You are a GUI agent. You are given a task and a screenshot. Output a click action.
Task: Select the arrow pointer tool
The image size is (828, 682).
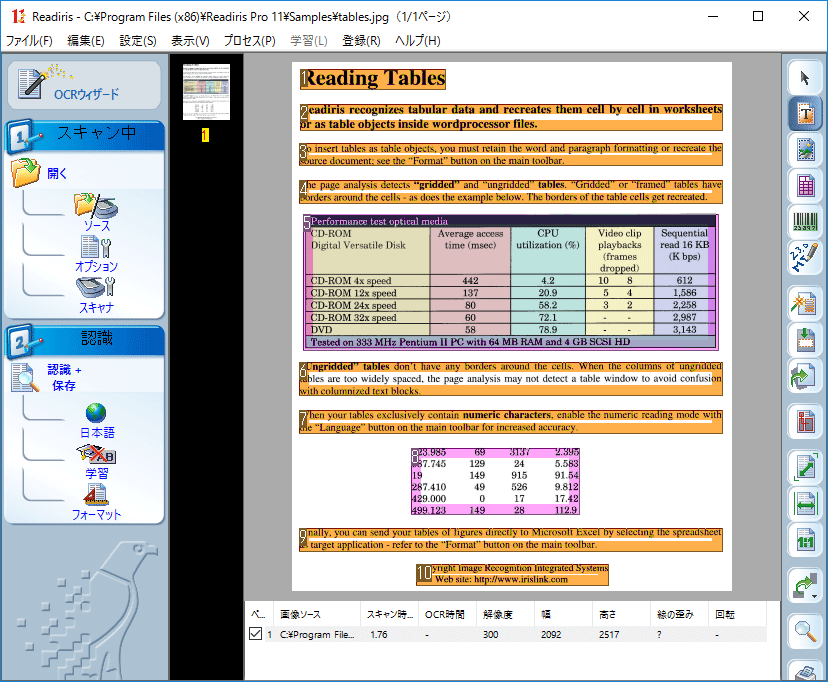pyautogui.click(x=805, y=78)
